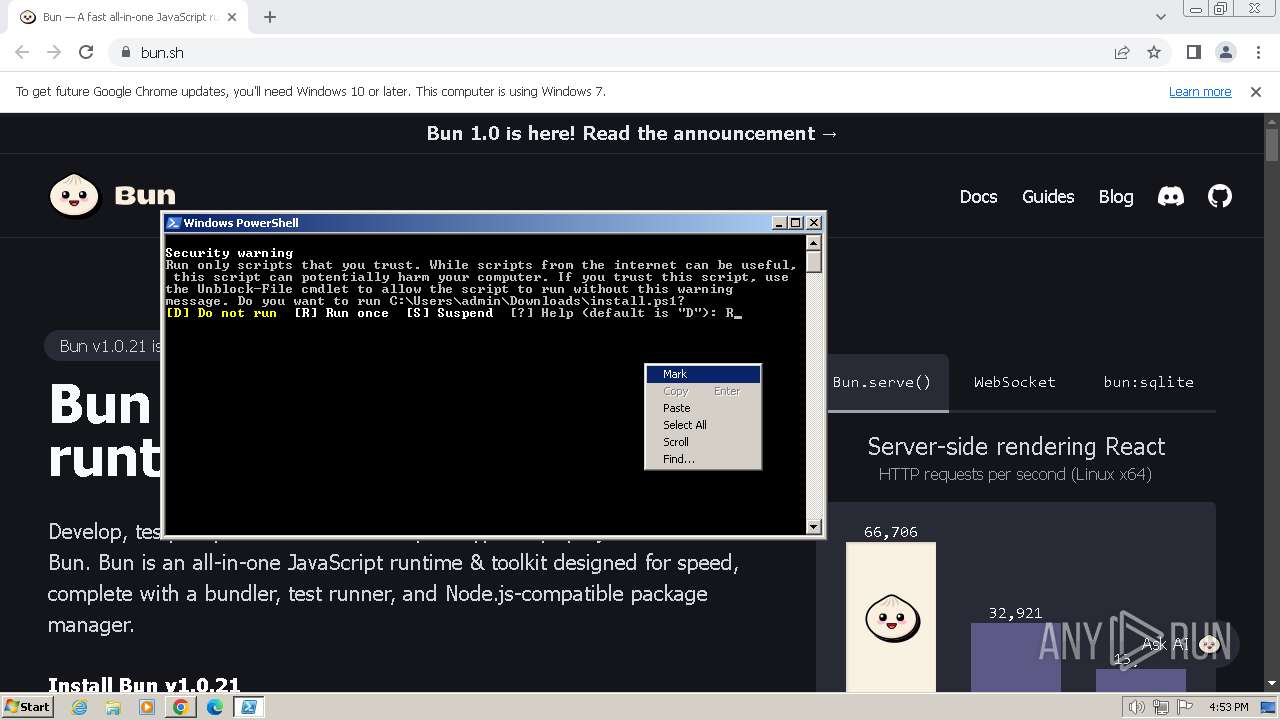Click the 4:53 PM system clock
The width and height of the screenshot is (1280, 720).
tap(1229, 707)
